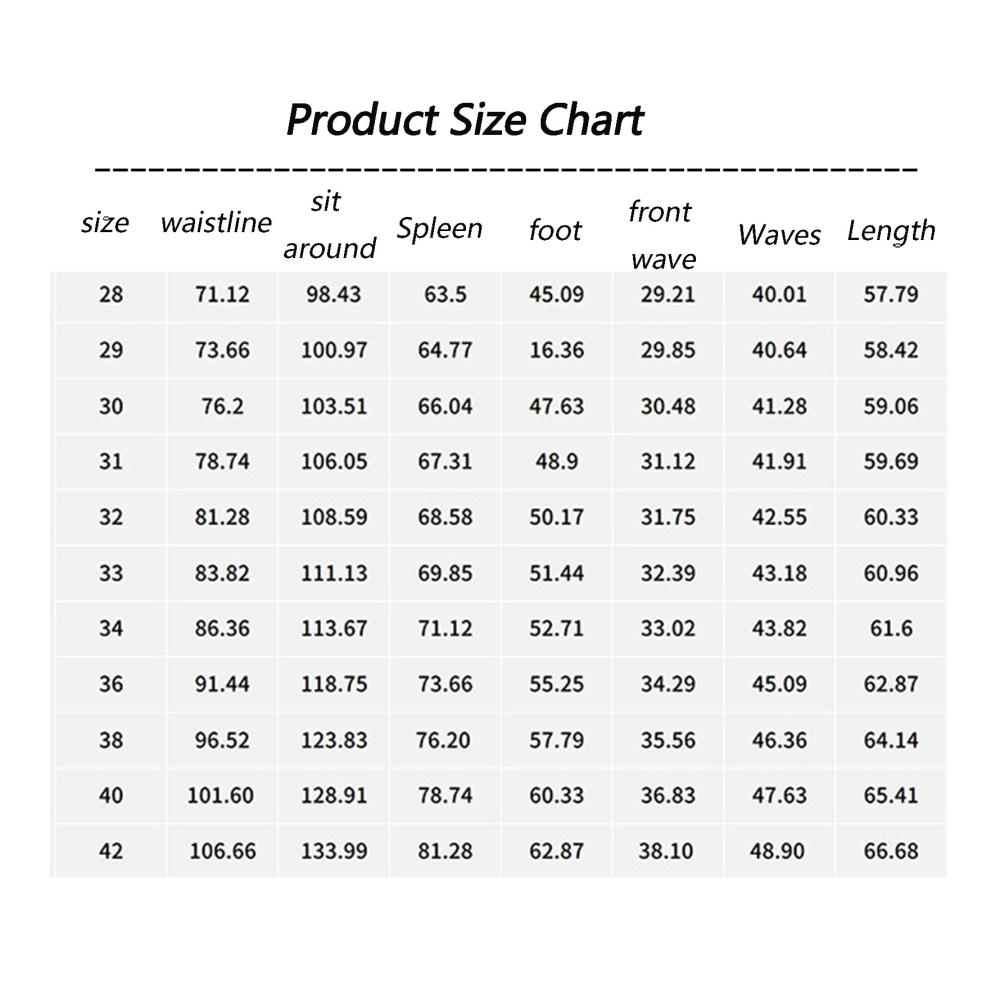Select the Waves column header
This screenshot has width=1000, height=1000.
pos(779,235)
